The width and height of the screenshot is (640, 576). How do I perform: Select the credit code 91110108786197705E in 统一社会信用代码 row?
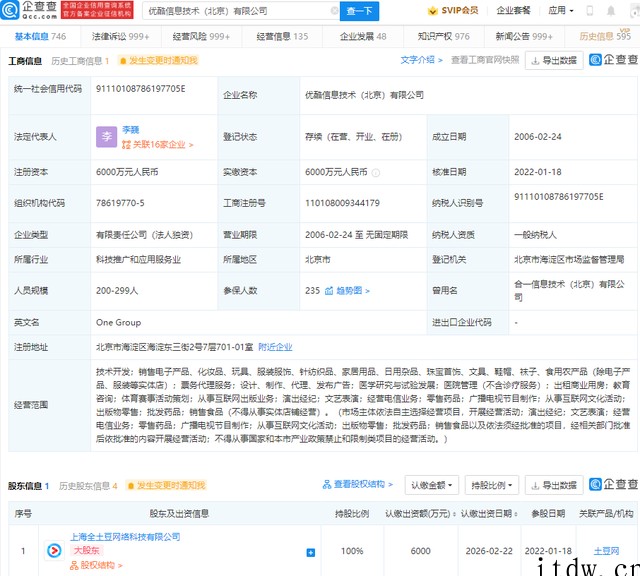point(140,89)
